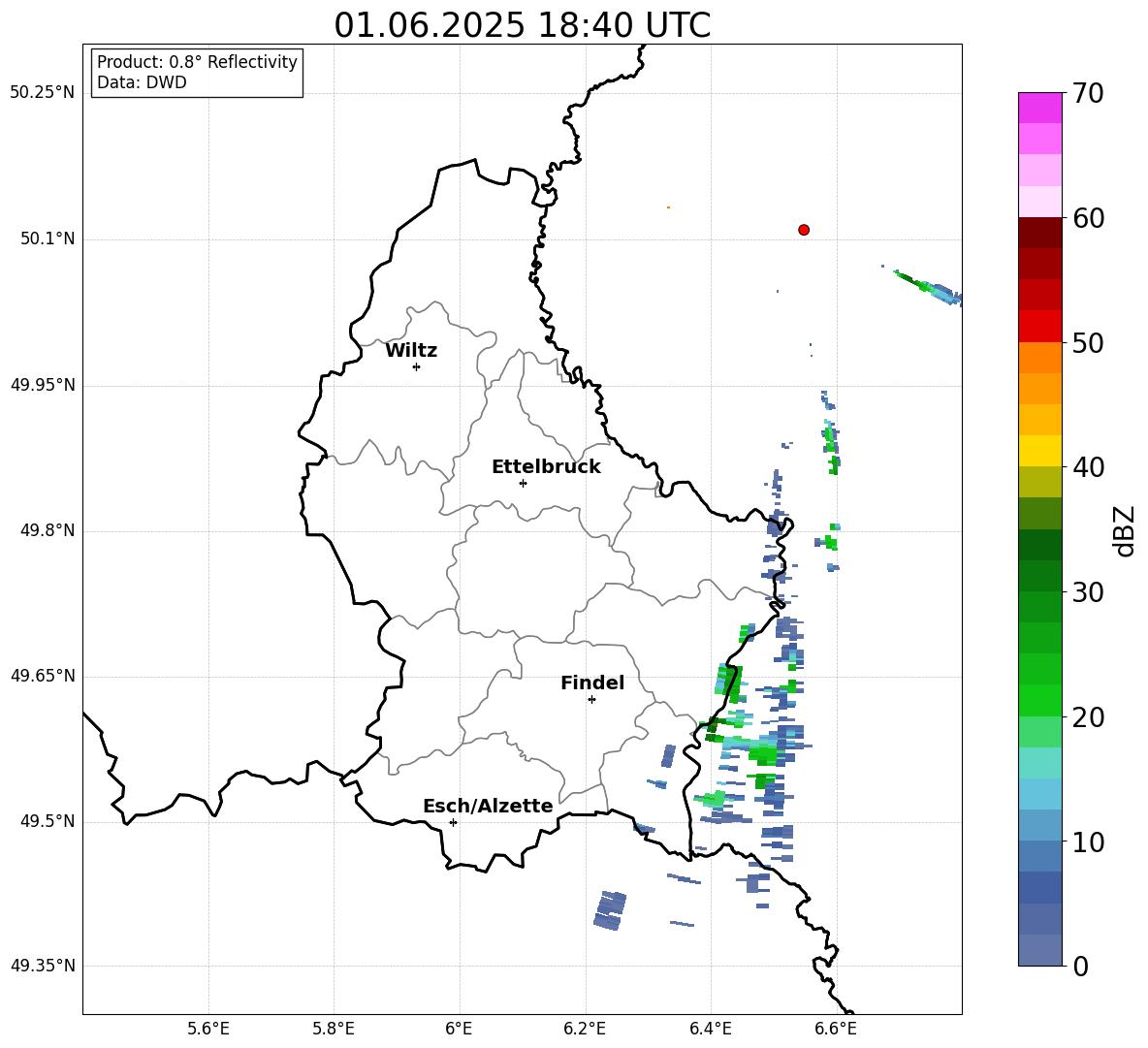
Task: Click the Findel location cross marker
Action: (591, 700)
